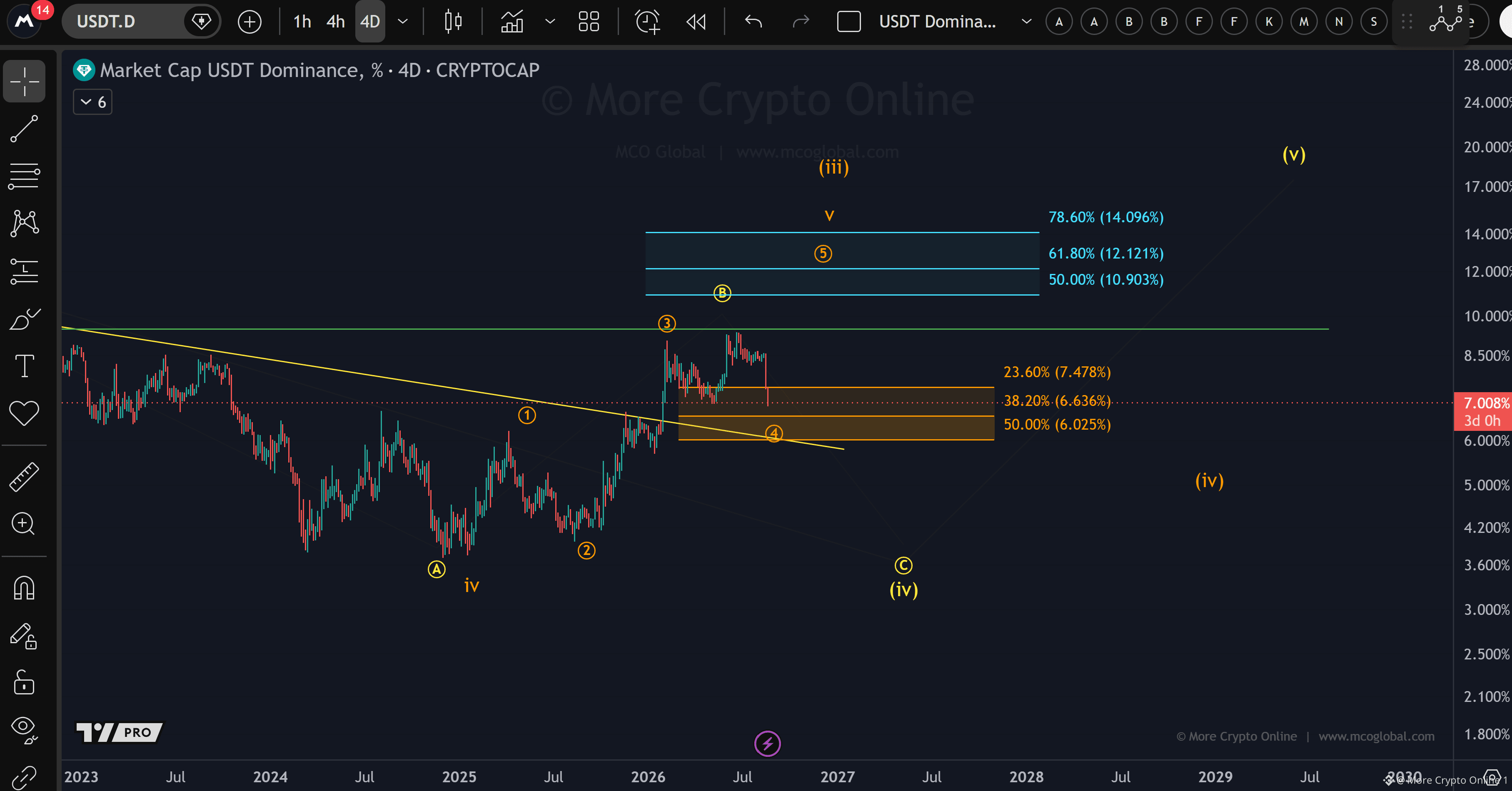Expand the indicator templates chevron
The width and height of the screenshot is (1512, 791).
pos(550,22)
